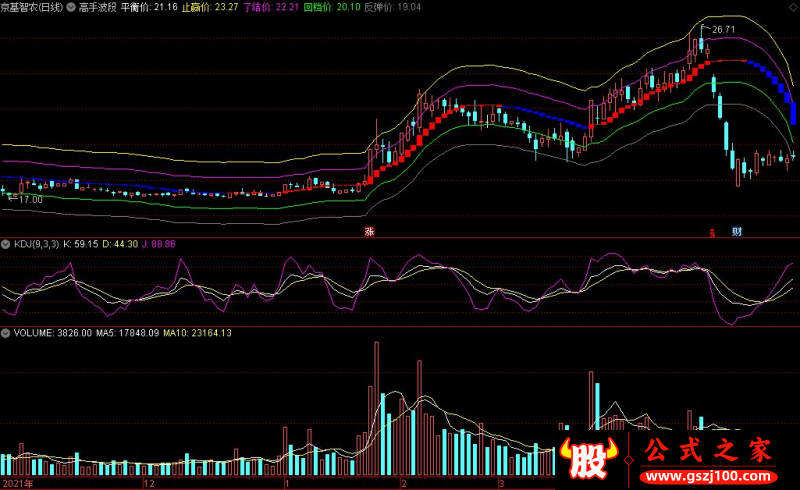Viewport: 800px width, 490px height.
Task: Click the blue 财 marker icon
Action: pyautogui.click(x=737, y=232)
